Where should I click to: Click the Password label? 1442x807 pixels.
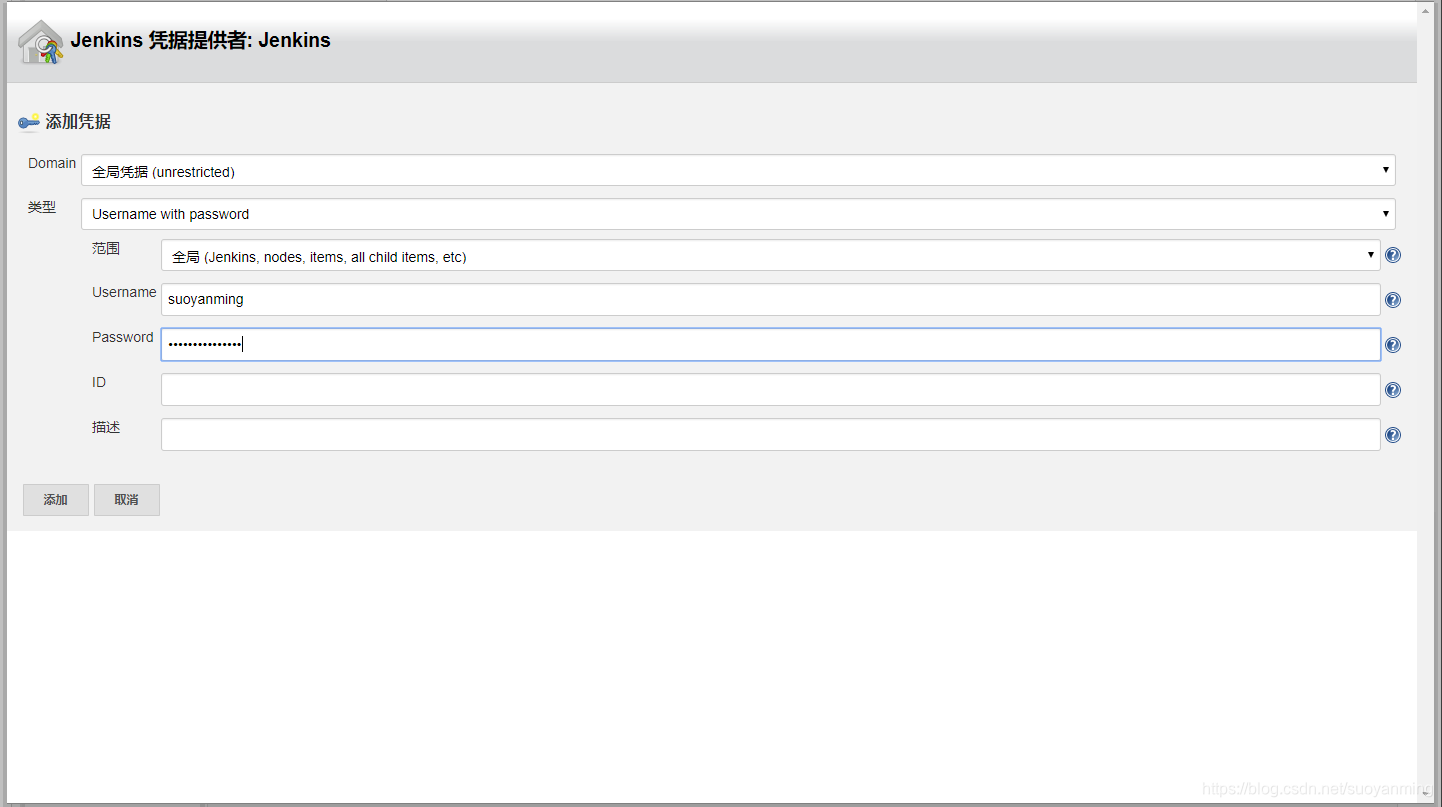tap(123, 337)
